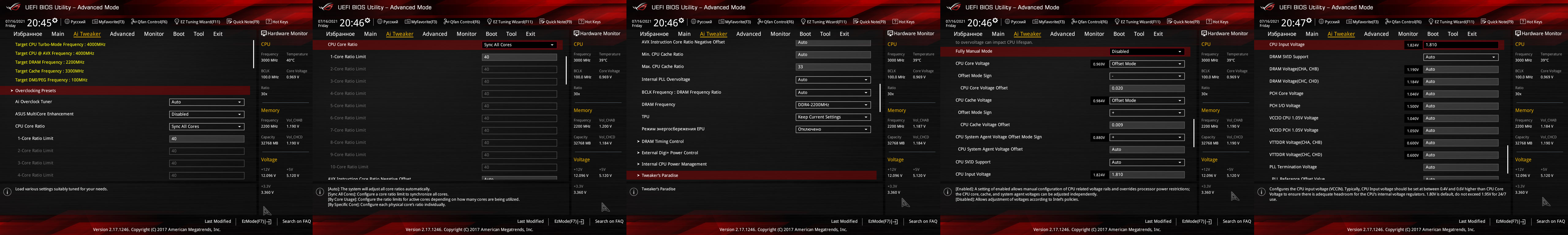Image resolution: width=1568 pixels, height=235 pixels.
Task: Click EzMode(F7) in the 20:45 screenshot
Action: pos(256,221)
